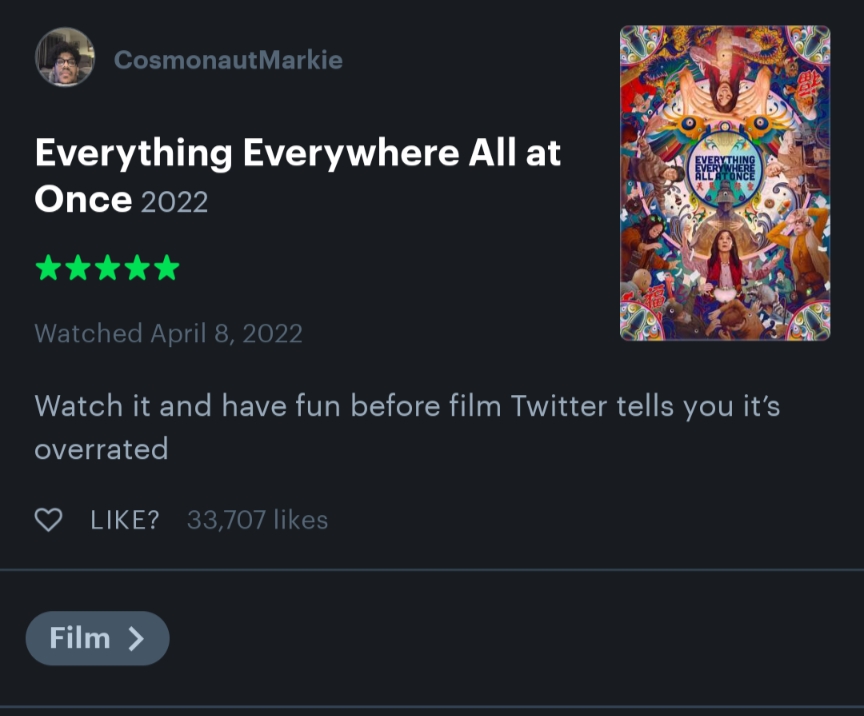The image size is (864, 716).
Task: Toggle the heart like icon
Action: click(48, 520)
